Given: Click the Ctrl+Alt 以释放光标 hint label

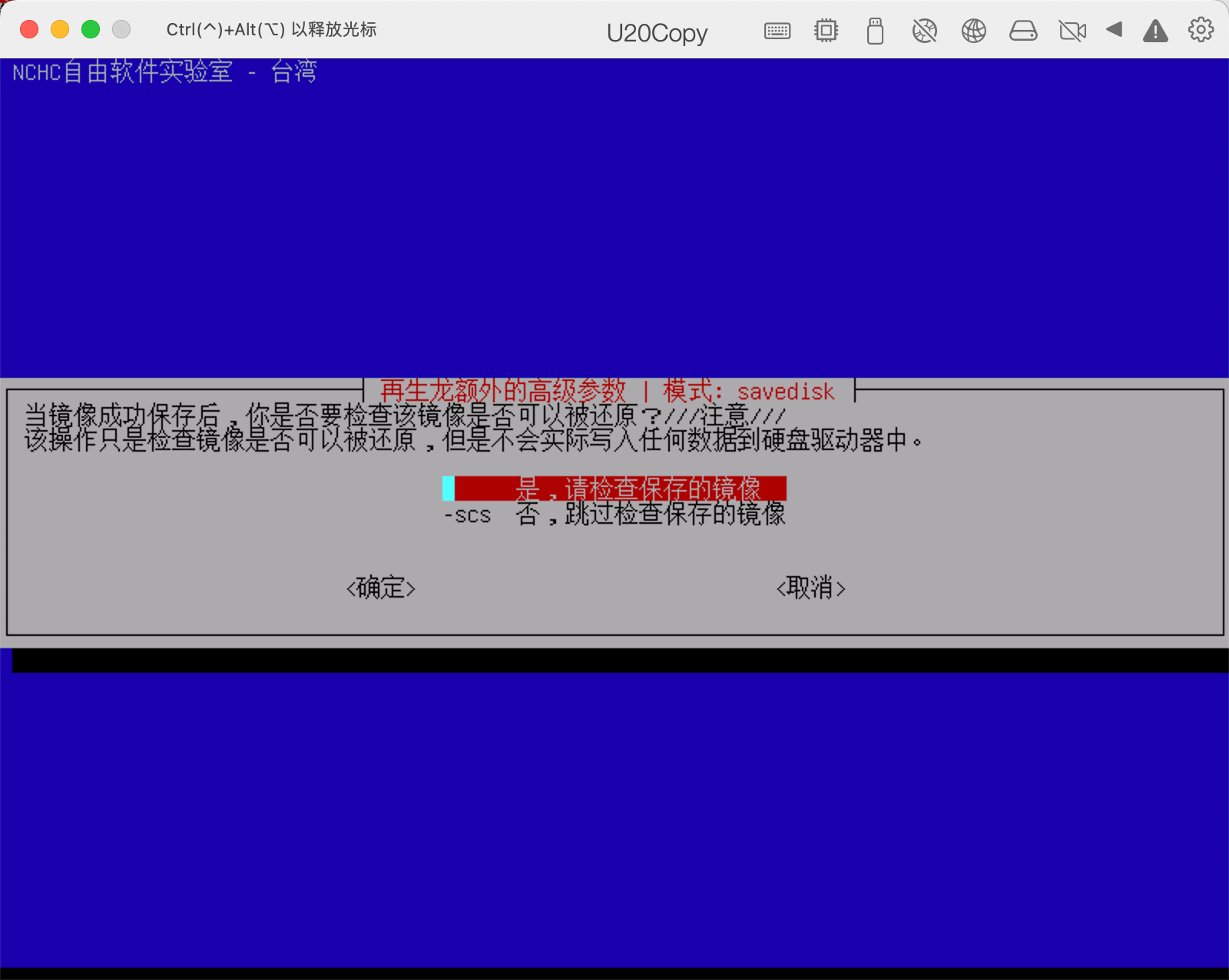Looking at the screenshot, I should click(270, 29).
